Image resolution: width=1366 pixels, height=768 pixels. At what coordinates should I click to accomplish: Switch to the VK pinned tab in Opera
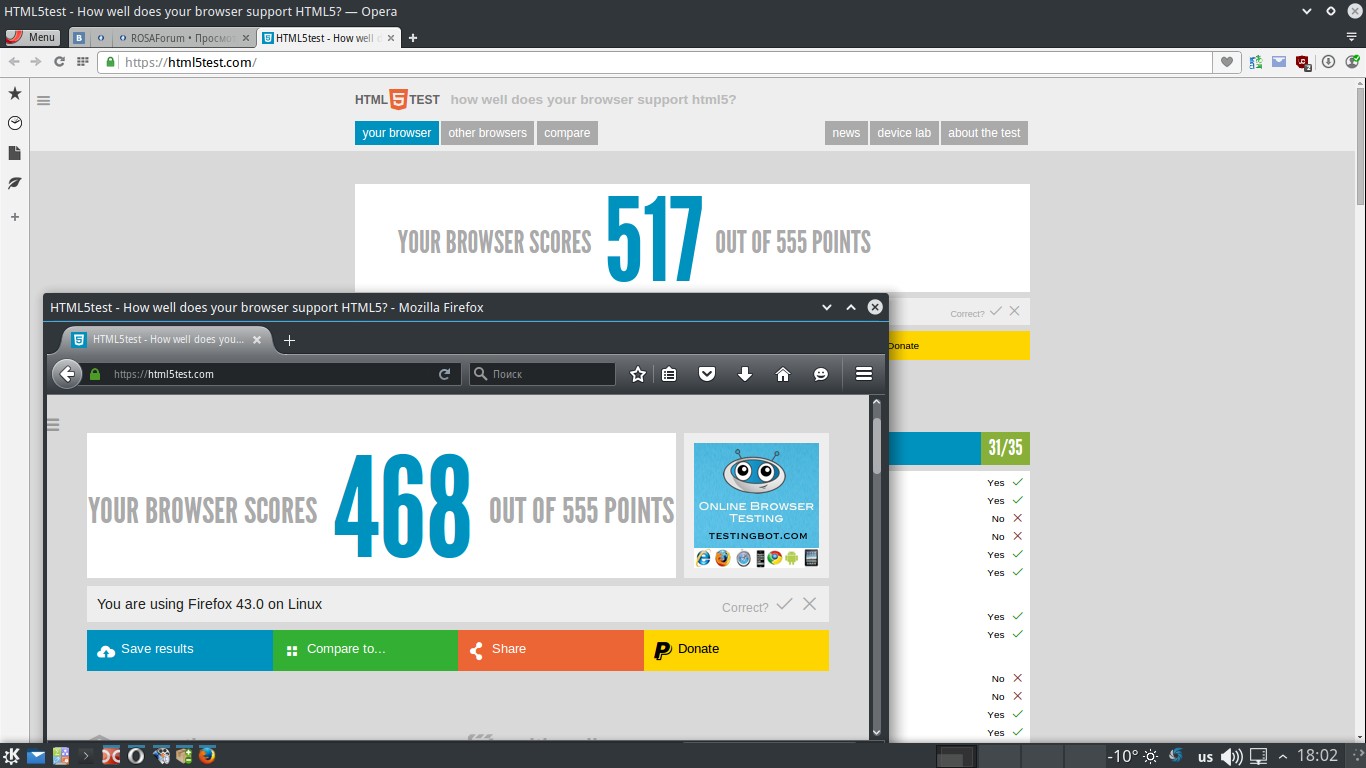coord(79,38)
